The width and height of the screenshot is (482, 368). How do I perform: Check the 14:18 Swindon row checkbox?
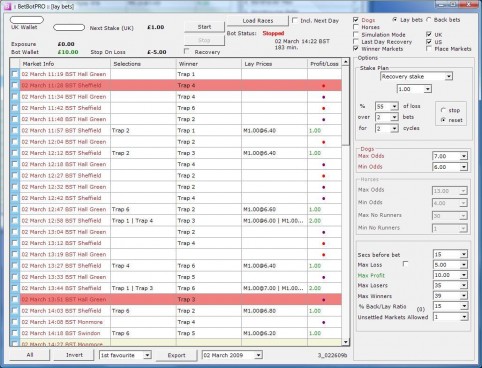(x=14, y=333)
